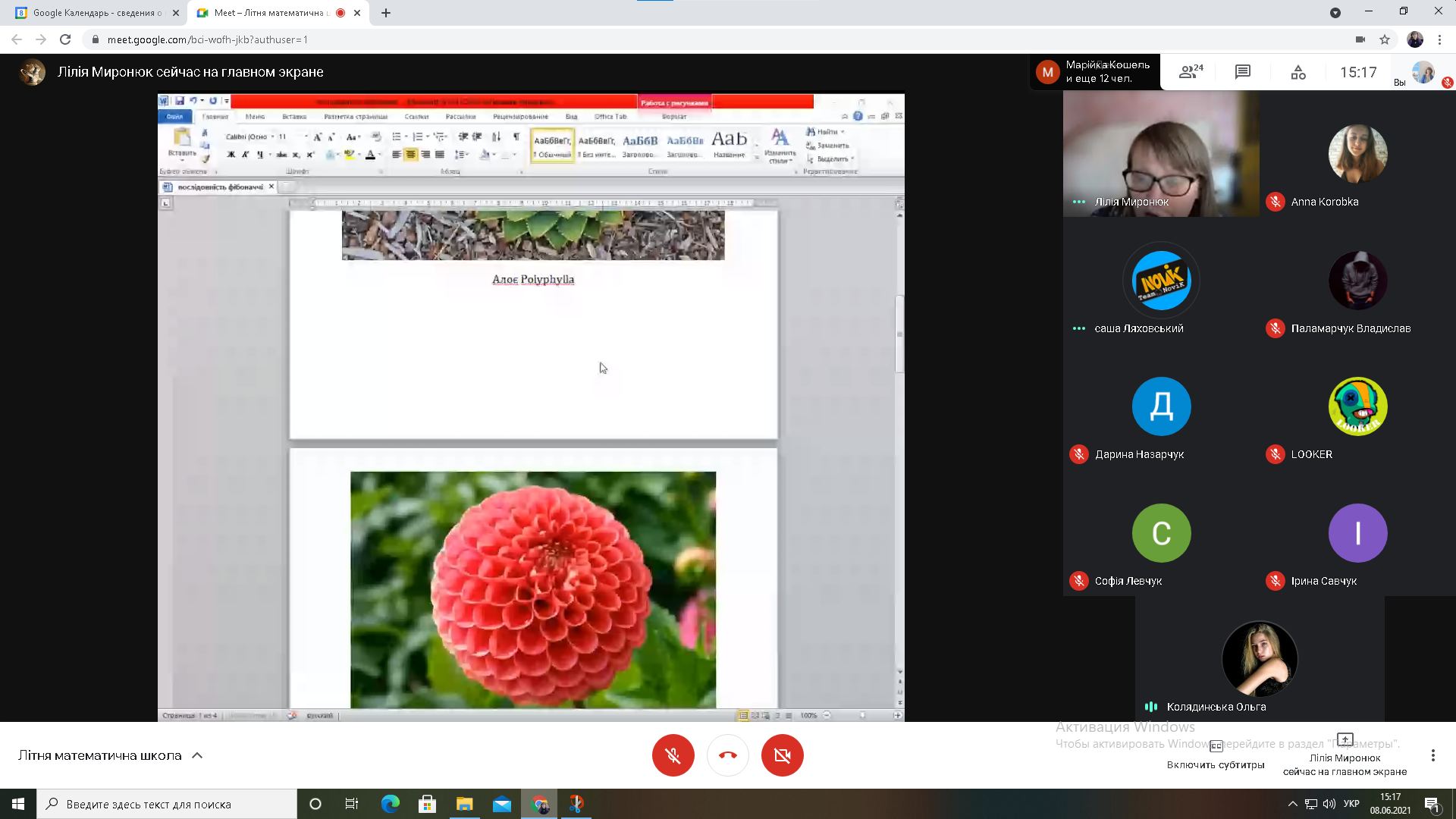Viewport: 1456px width, 819px height.
Task: Click the Марійка Кошель notification popup
Action: 1094,72
